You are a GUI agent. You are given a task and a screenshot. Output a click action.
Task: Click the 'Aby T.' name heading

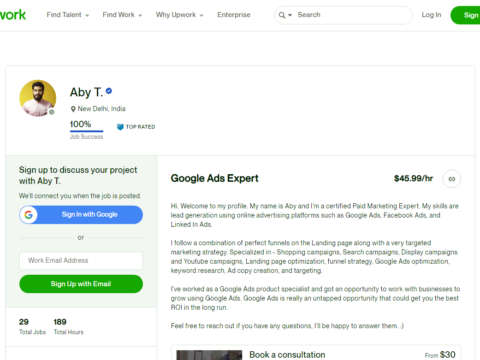coord(86,92)
